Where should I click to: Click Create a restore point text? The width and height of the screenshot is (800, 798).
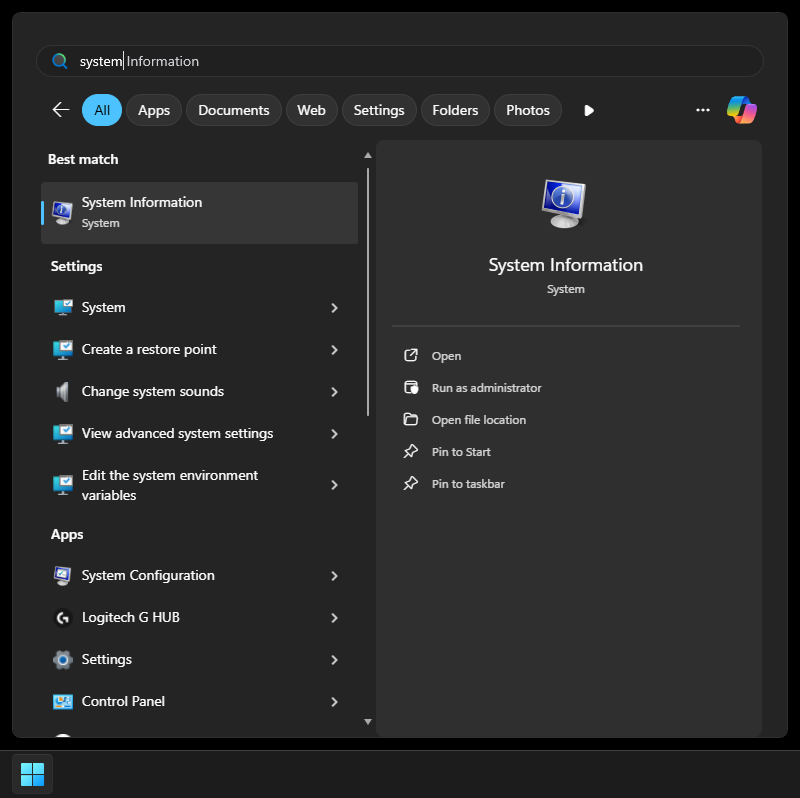(149, 350)
